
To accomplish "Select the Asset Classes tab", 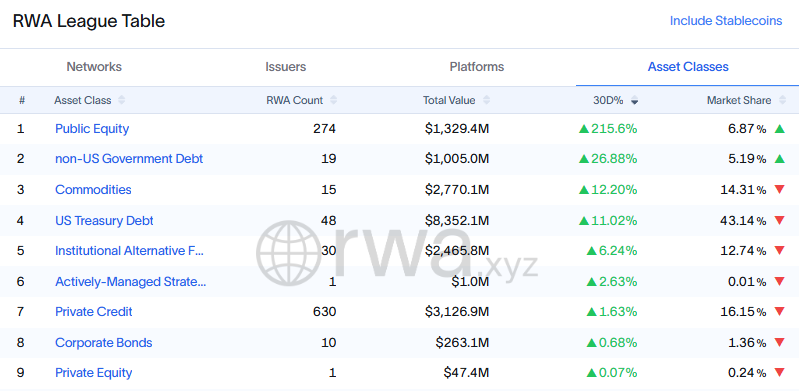I will tap(688, 67).
